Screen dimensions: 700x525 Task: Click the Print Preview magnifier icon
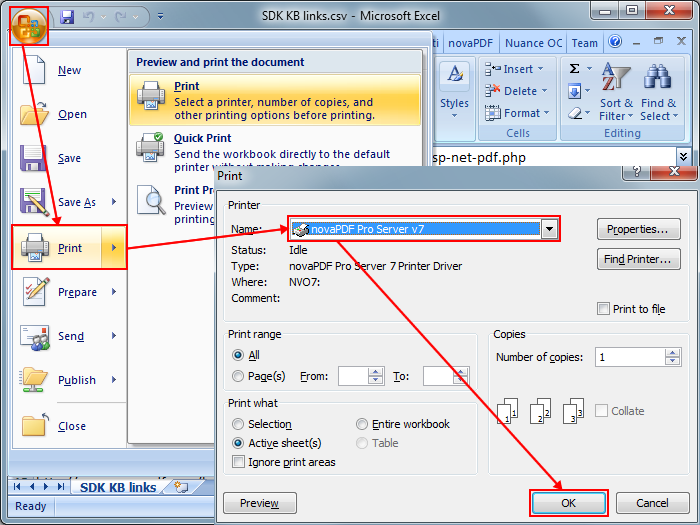[x=152, y=200]
